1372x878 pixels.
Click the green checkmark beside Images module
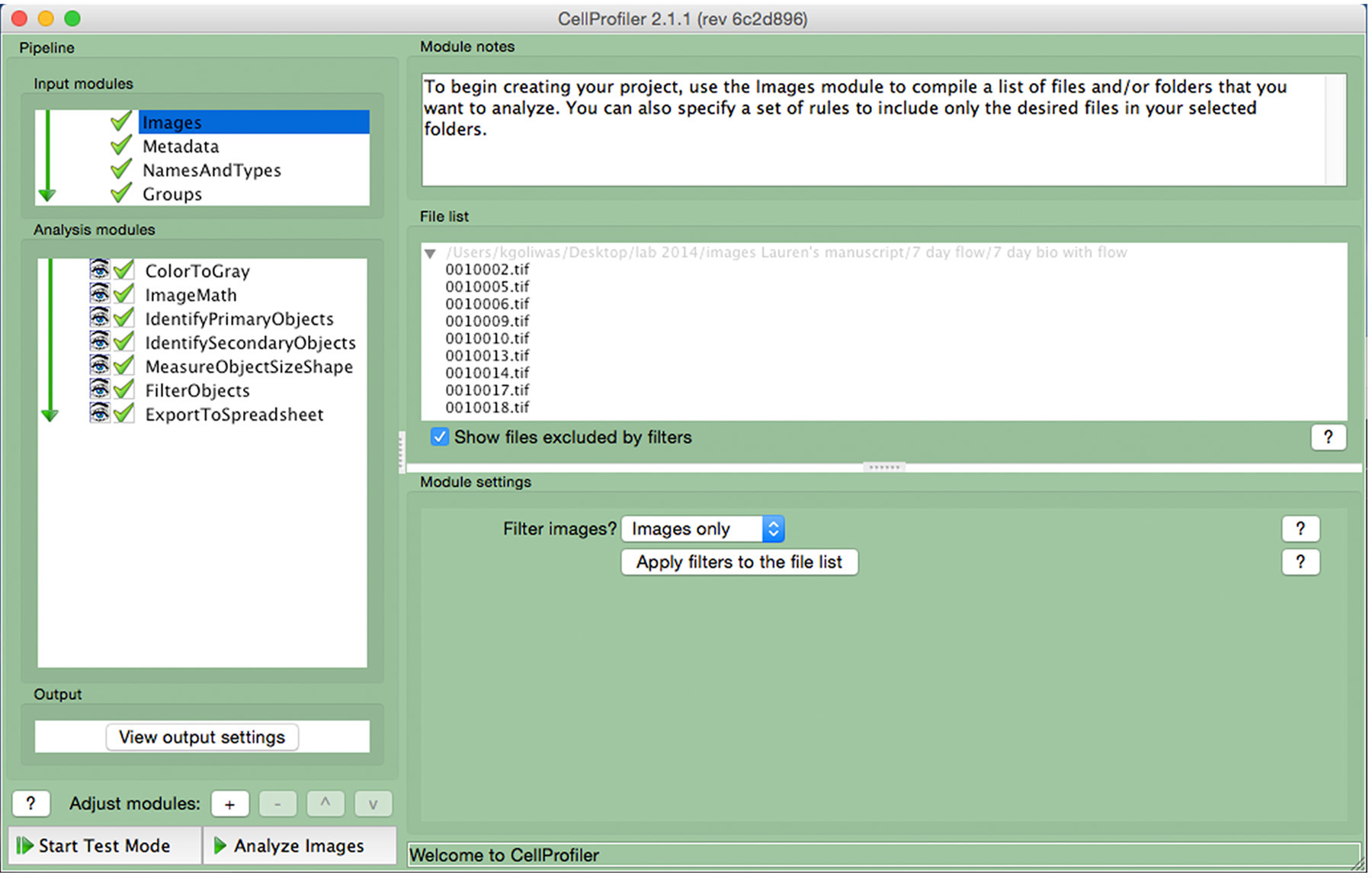tap(121, 120)
